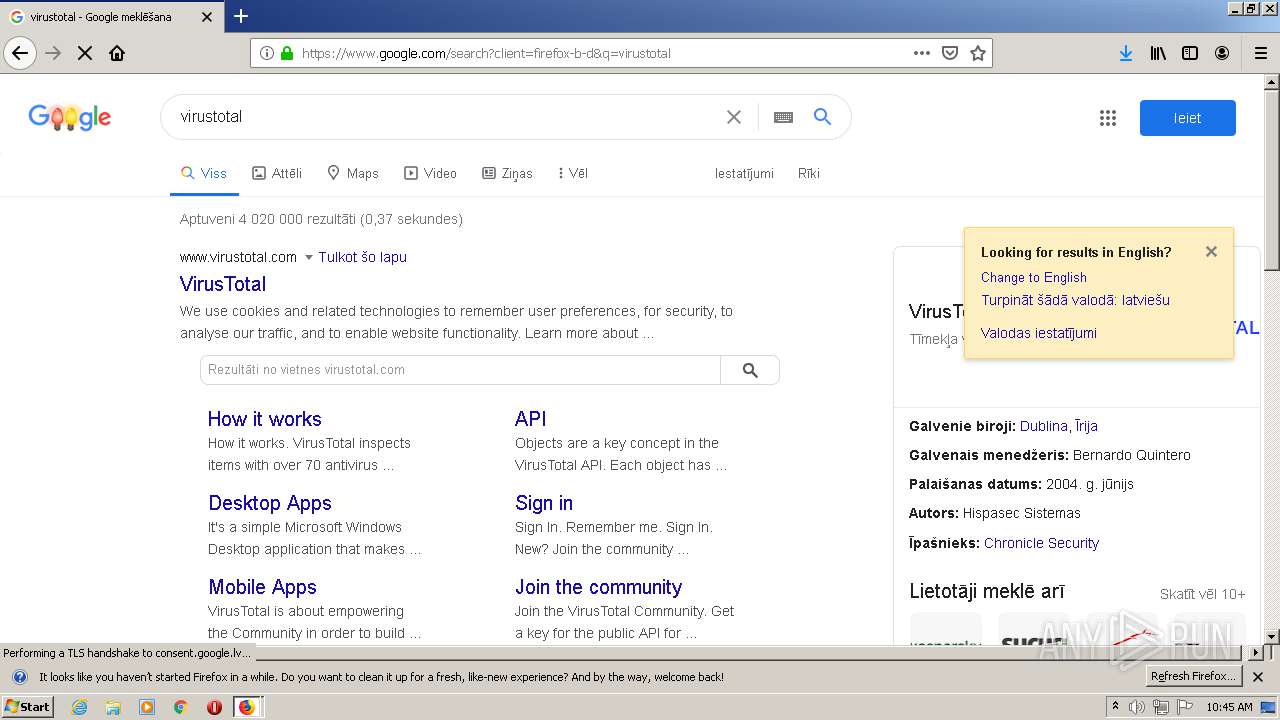Open page actions three-dot menu
The height and width of the screenshot is (720, 1280).
(x=922, y=53)
